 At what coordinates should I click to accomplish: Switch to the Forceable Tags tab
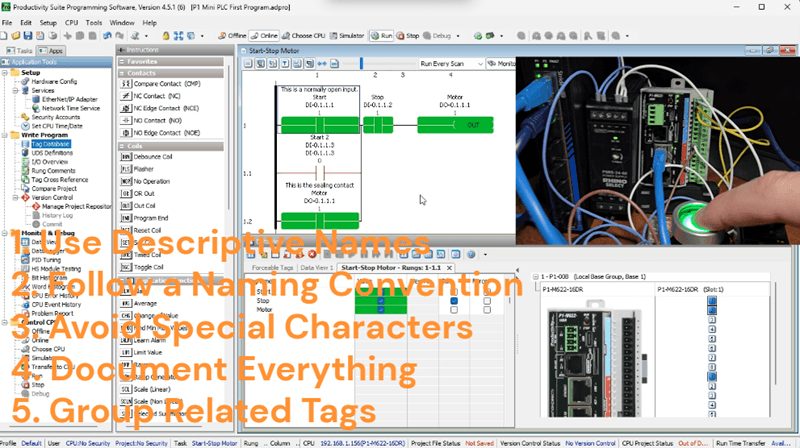click(x=272, y=268)
